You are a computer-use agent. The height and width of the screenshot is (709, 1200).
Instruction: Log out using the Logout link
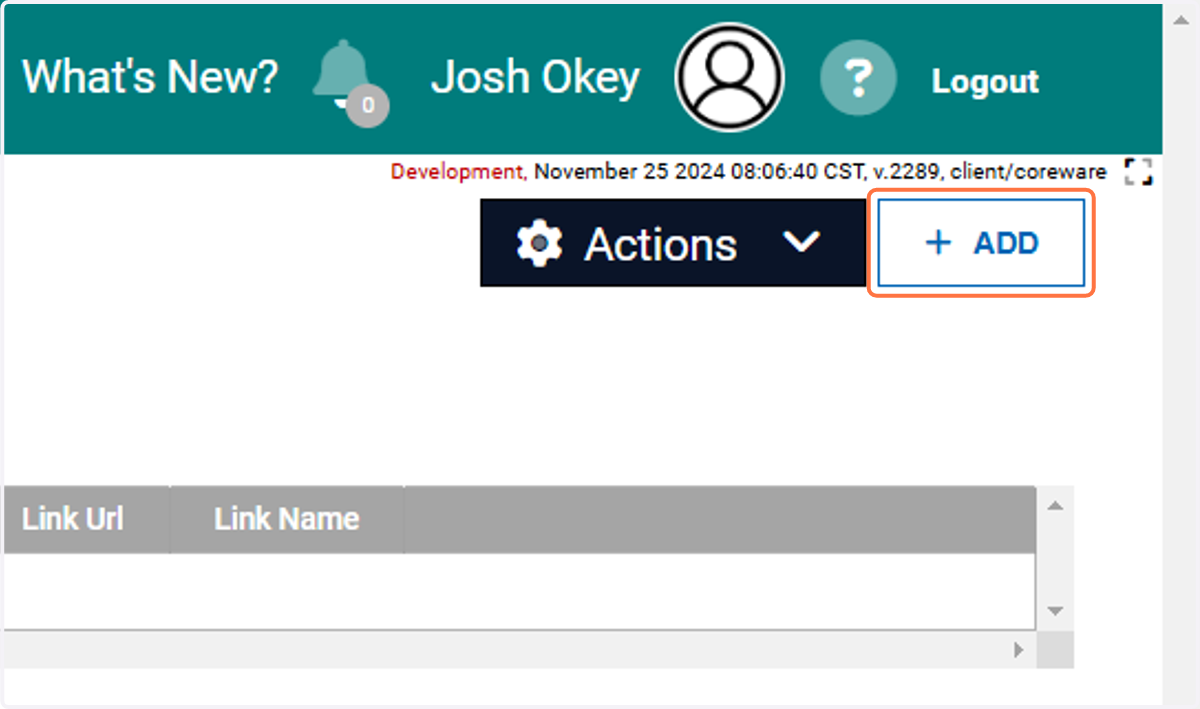(x=985, y=81)
